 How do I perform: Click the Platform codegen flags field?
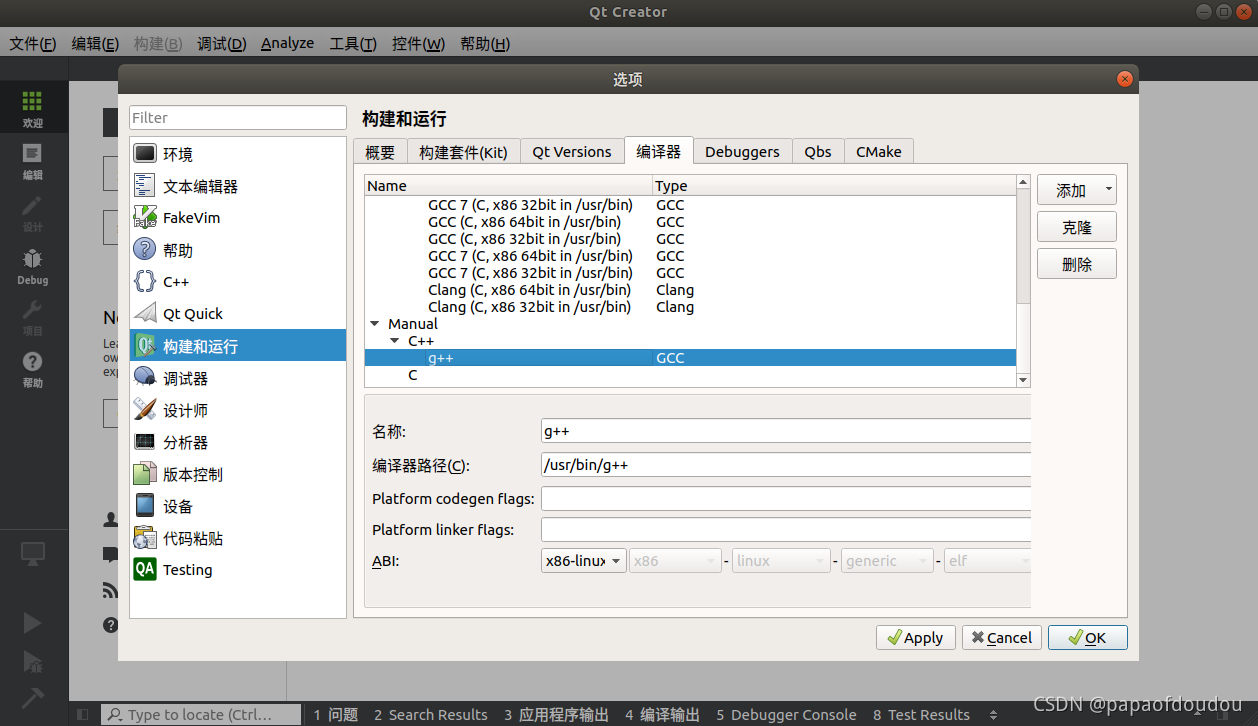[x=786, y=499]
